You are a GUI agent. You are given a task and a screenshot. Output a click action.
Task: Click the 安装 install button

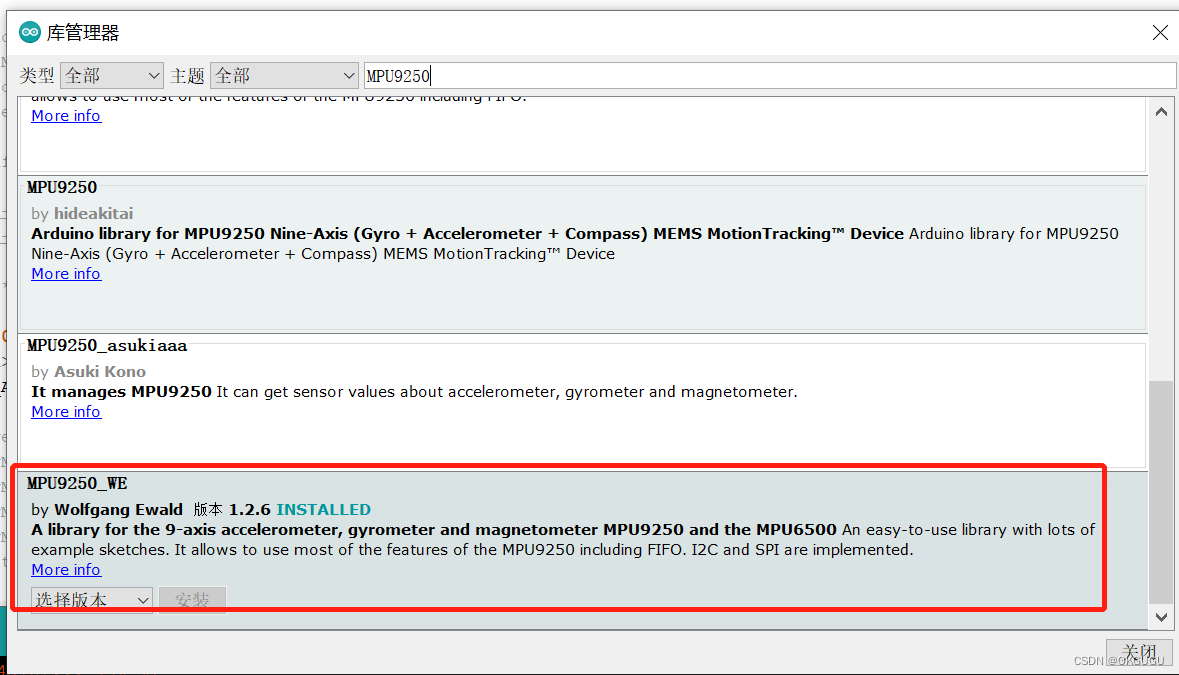(192, 600)
